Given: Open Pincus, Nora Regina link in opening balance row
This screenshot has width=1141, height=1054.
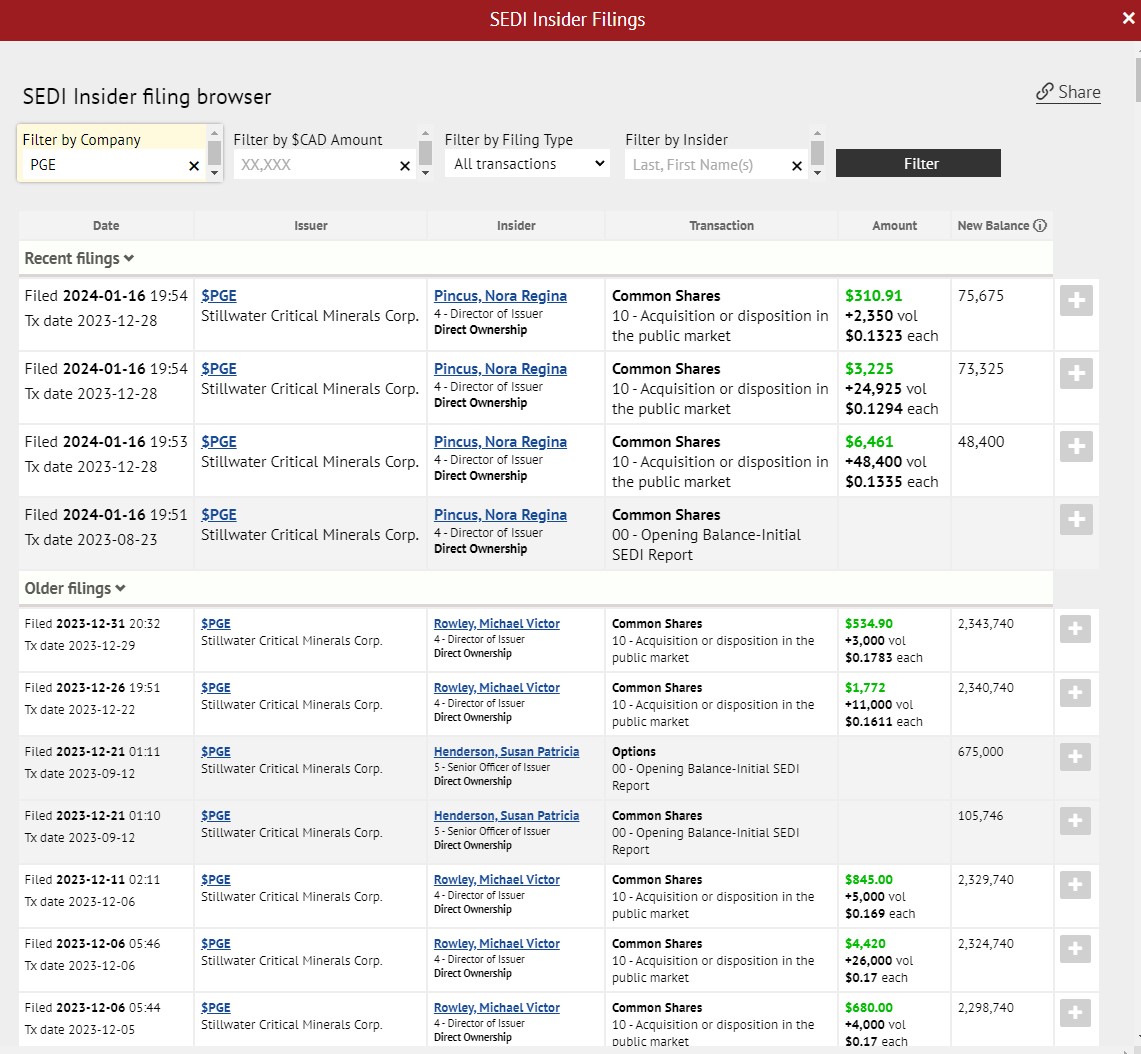Looking at the screenshot, I should [500, 515].
